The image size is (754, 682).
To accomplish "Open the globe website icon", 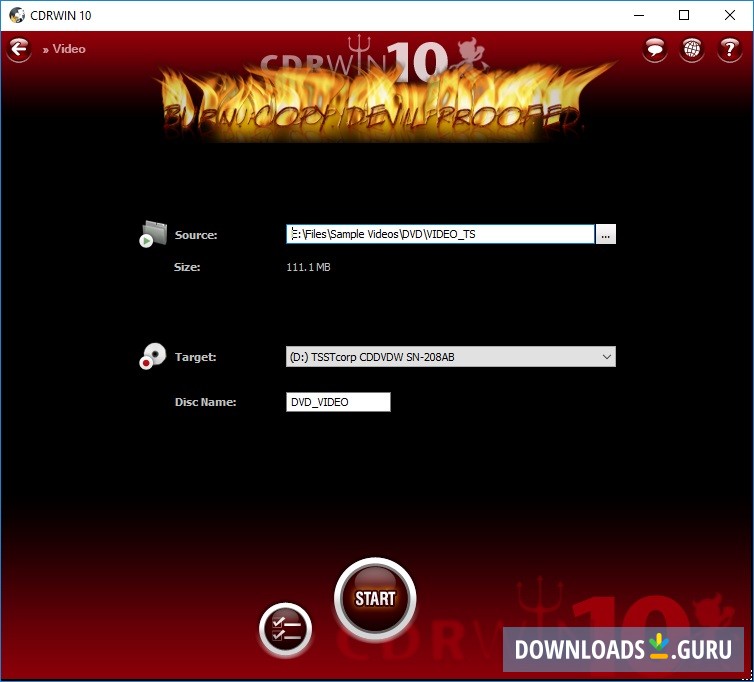I will (691, 49).
